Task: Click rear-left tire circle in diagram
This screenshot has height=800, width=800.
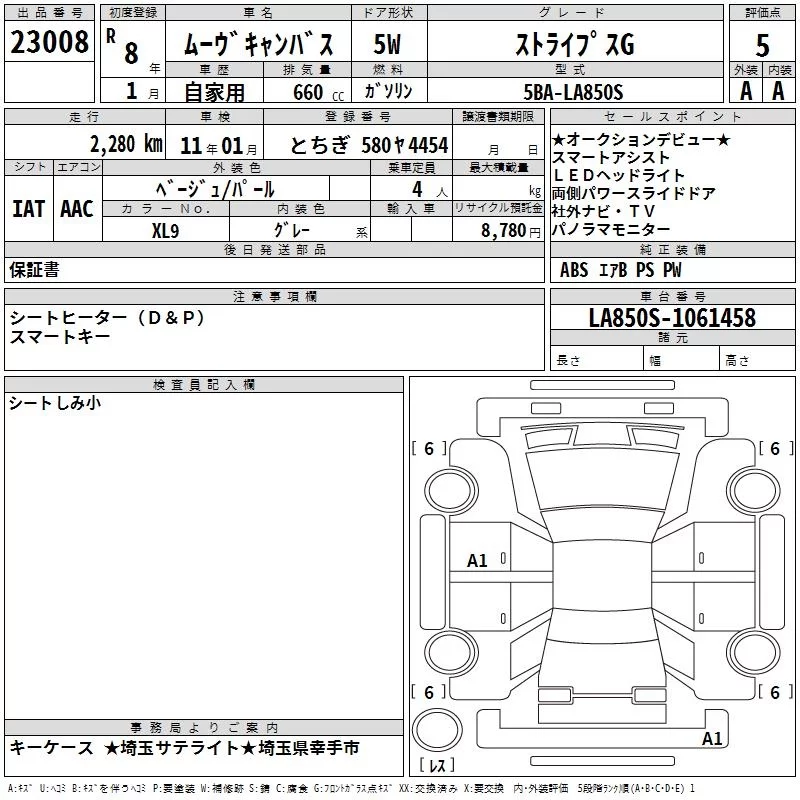Action: point(451,653)
